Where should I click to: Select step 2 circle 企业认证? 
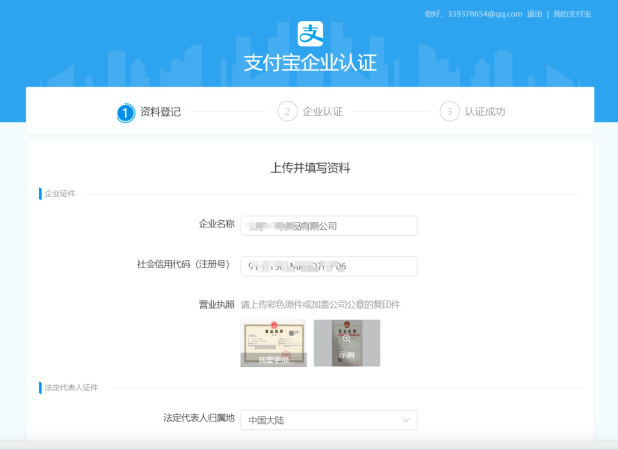tap(287, 112)
